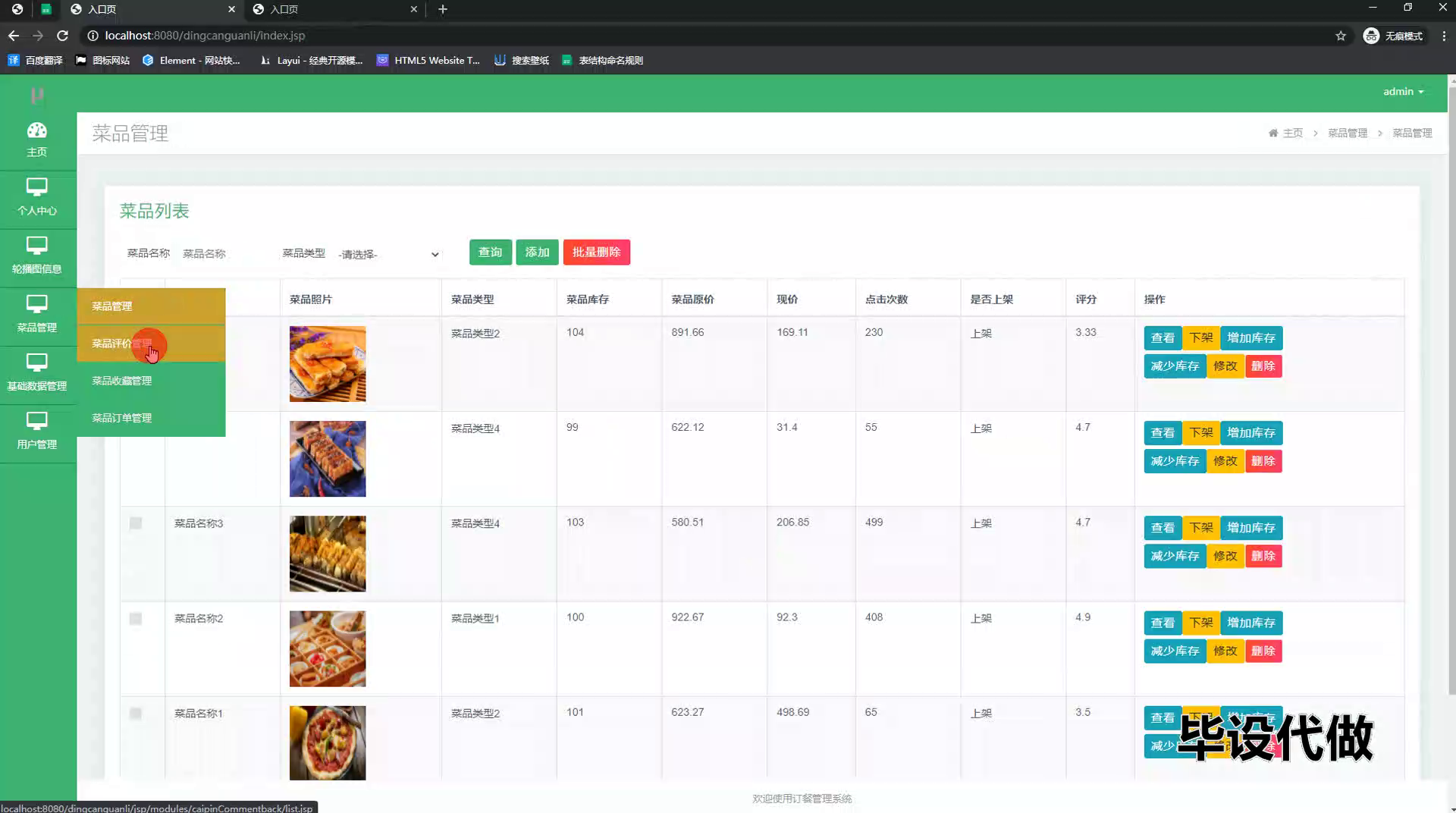Image resolution: width=1456 pixels, height=813 pixels.
Task: Open 个人中心 monitor icon in sidebar
Action: coord(36,187)
